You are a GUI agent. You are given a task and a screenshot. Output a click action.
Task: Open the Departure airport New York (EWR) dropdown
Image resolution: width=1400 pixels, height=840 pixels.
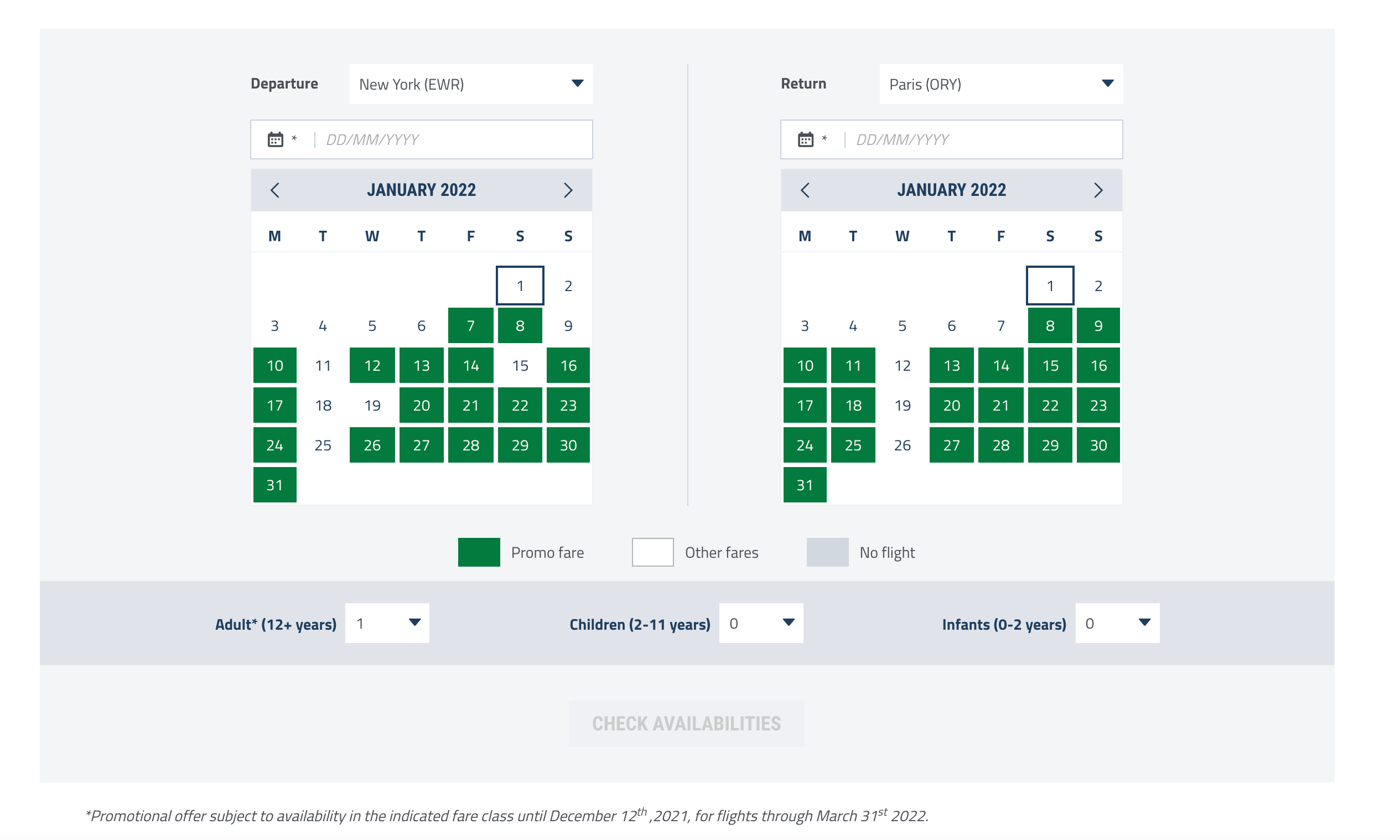(x=471, y=84)
